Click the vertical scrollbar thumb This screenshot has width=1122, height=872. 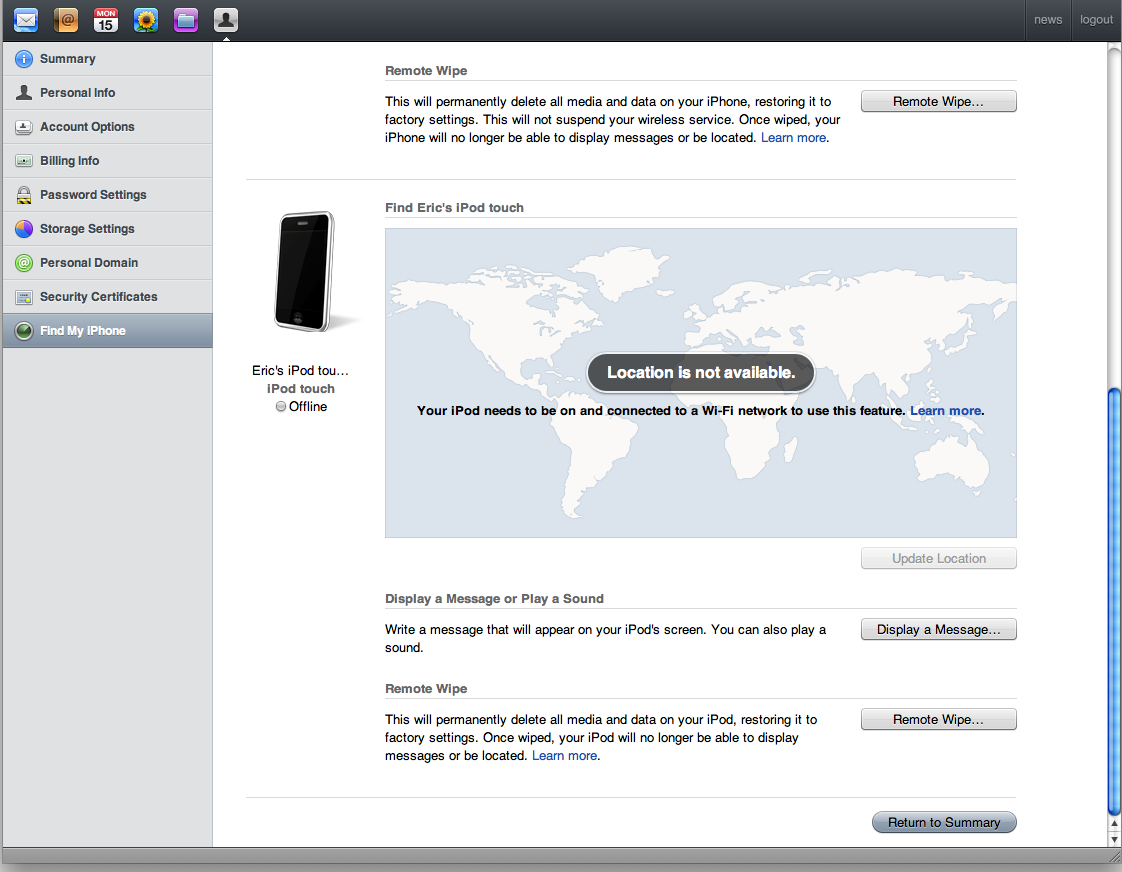click(1114, 601)
